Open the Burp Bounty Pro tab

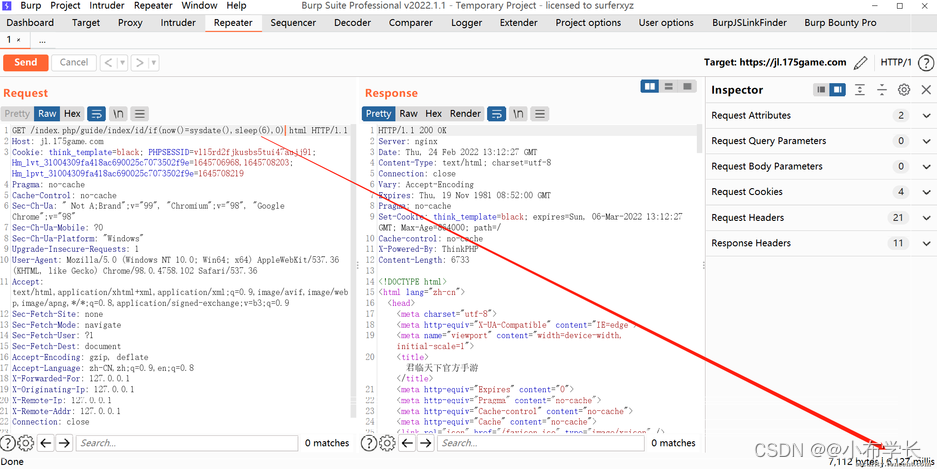click(x=840, y=23)
